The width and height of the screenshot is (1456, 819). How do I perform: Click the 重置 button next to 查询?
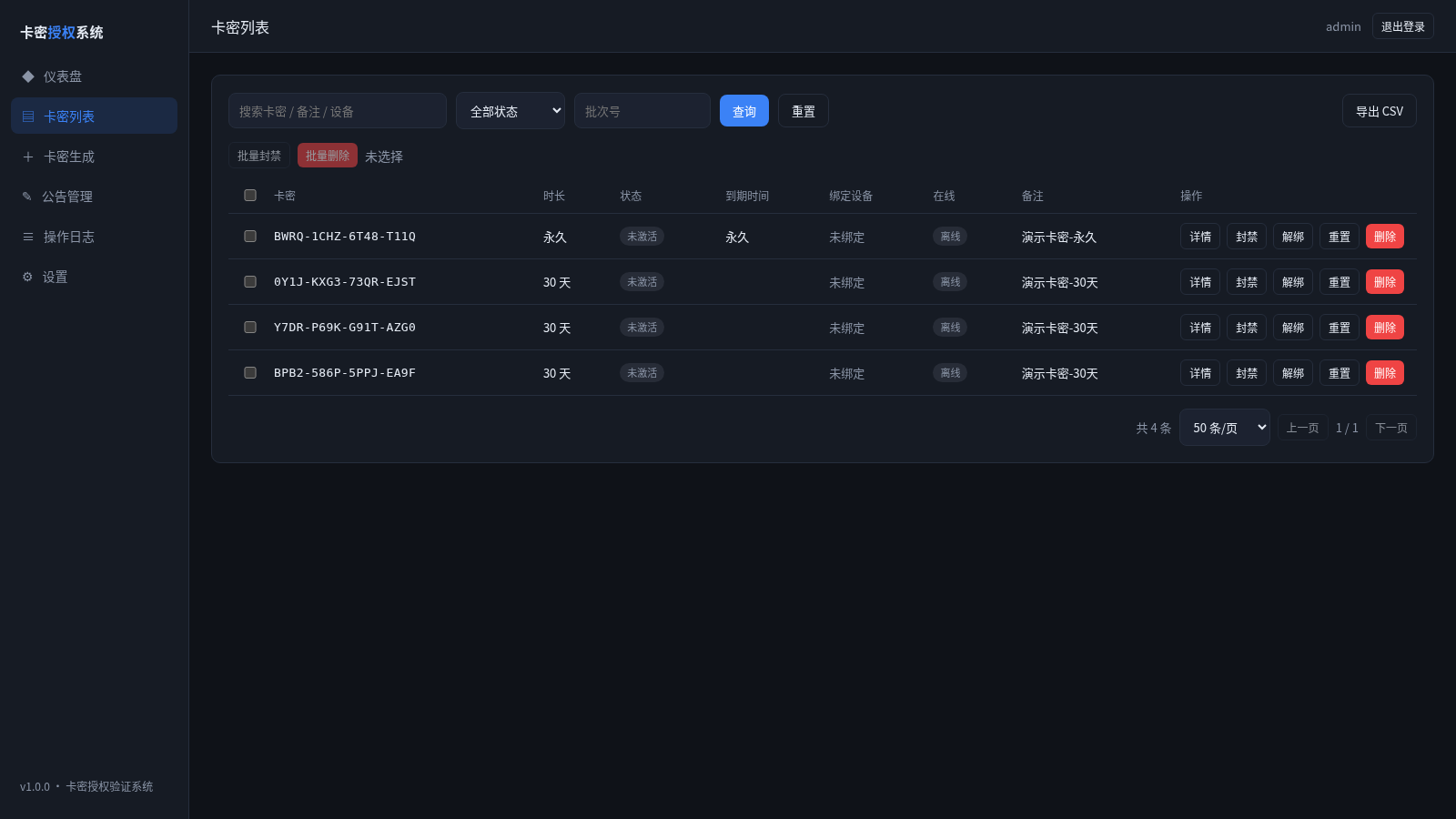804,111
